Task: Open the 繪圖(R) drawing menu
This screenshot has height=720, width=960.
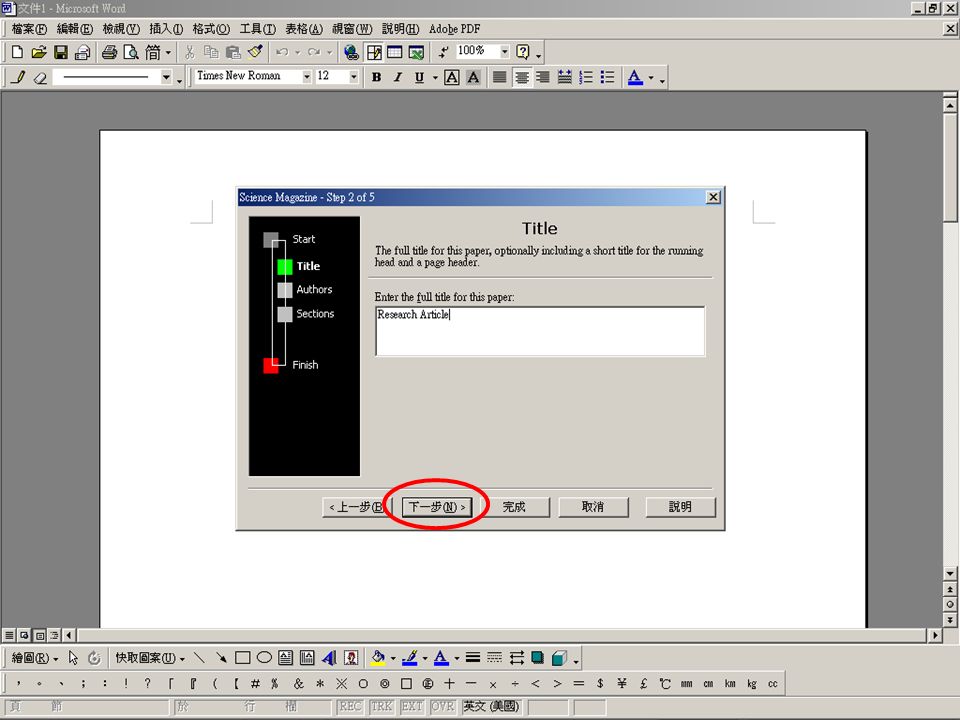Action: coord(34,658)
